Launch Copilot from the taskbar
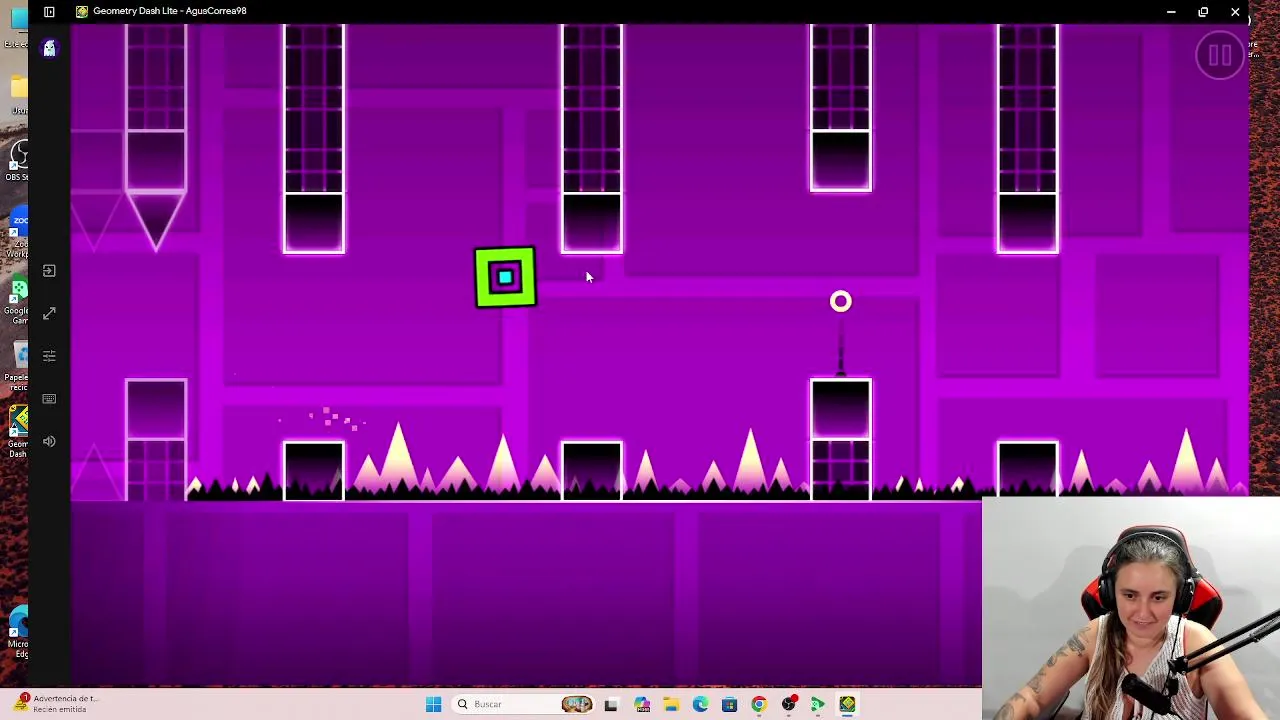This screenshot has height=720, width=1280. tap(641, 704)
